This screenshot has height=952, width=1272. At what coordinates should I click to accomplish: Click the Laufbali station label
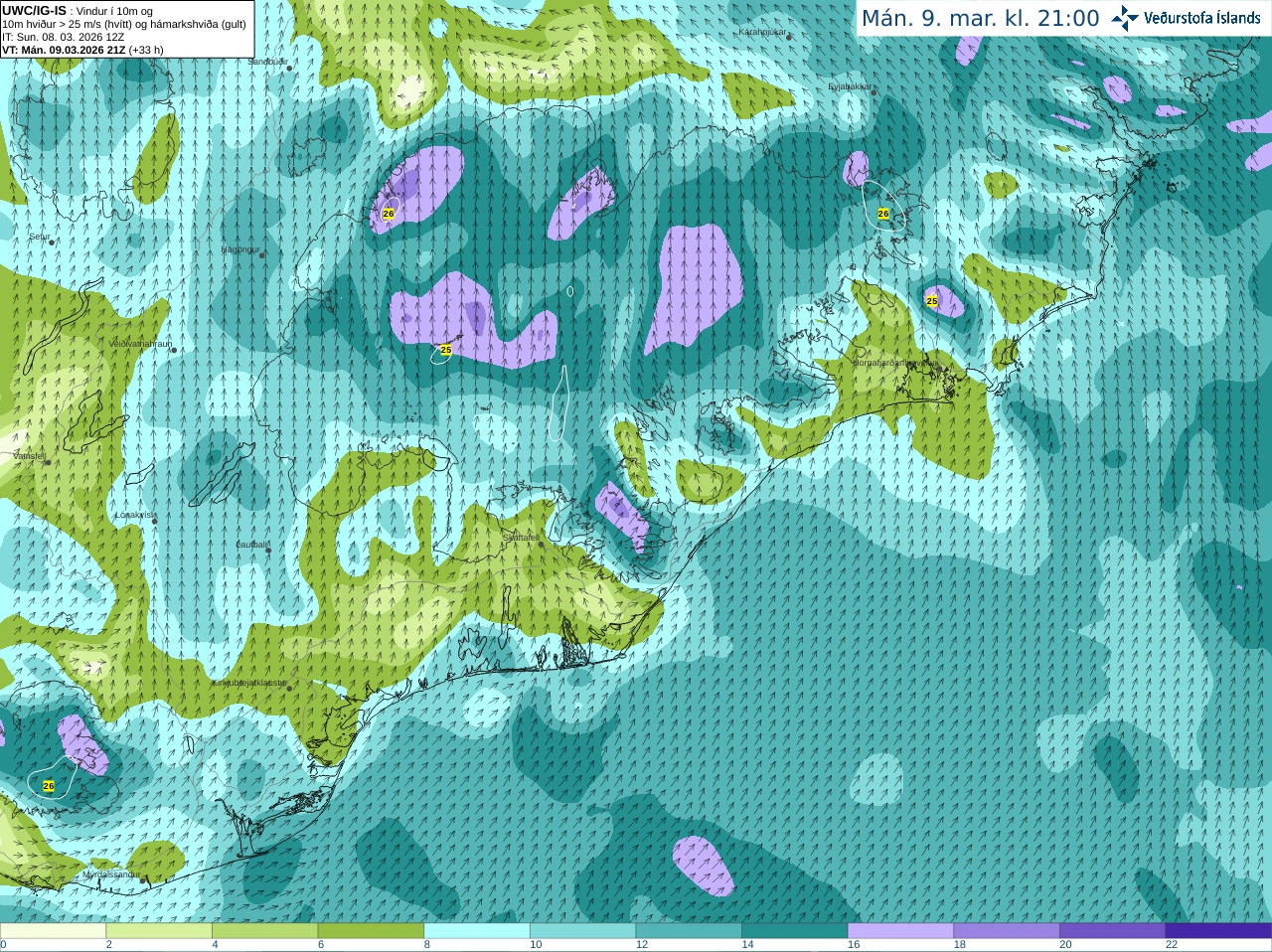pos(252,545)
